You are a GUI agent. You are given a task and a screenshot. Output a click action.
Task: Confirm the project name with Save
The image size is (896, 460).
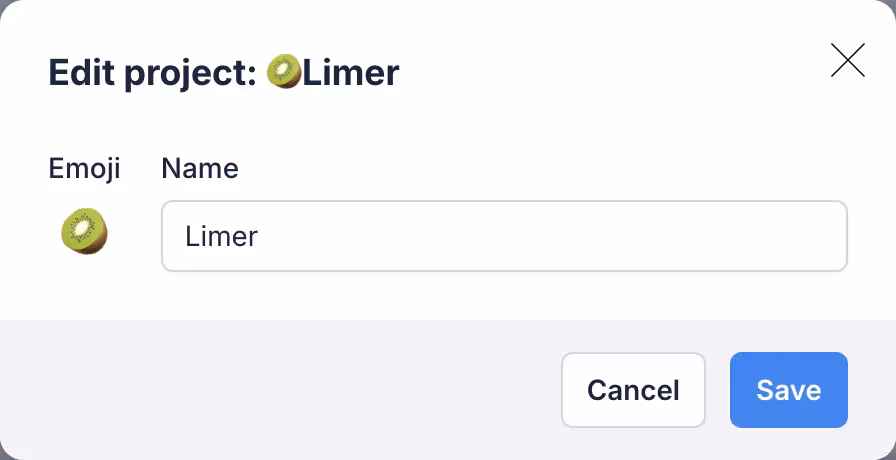pyautogui.click(x=788, y=389)
